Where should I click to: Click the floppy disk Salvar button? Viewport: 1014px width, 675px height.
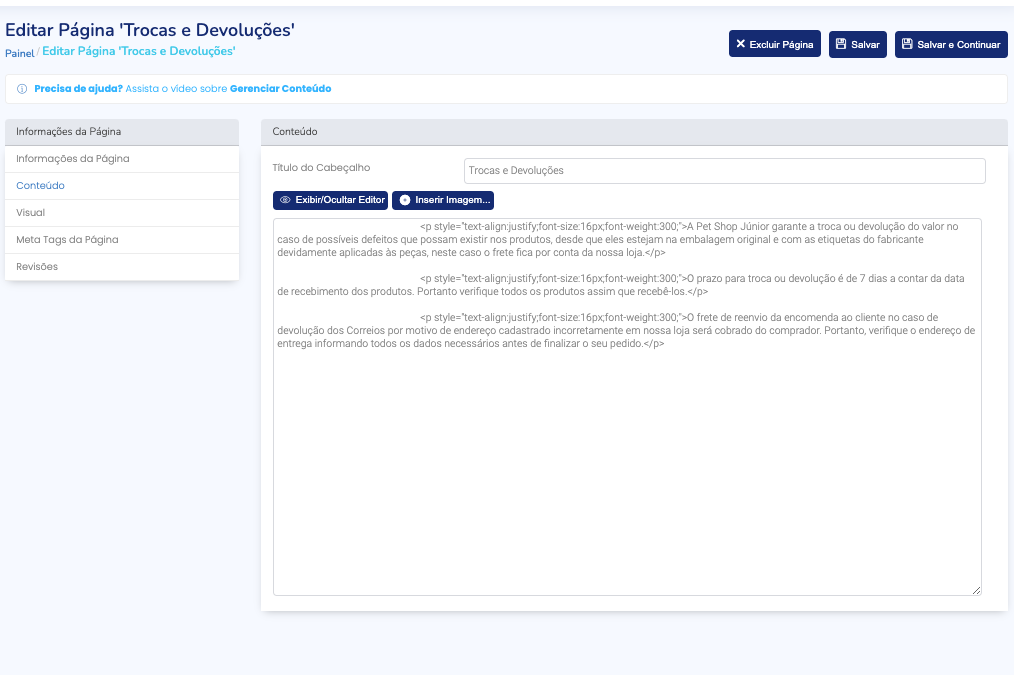pyautogui.click(x=857, y=44)
